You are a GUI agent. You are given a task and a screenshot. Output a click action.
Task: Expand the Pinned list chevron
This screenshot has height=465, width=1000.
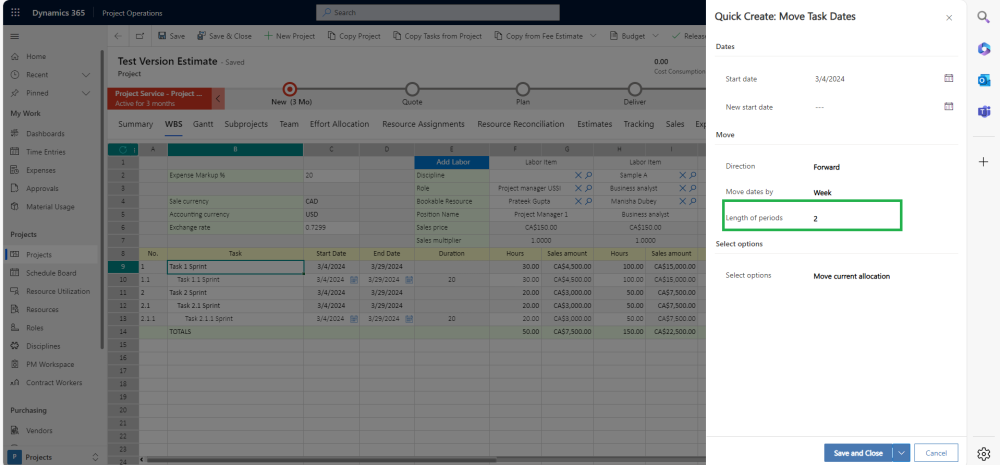coord(86,93)
